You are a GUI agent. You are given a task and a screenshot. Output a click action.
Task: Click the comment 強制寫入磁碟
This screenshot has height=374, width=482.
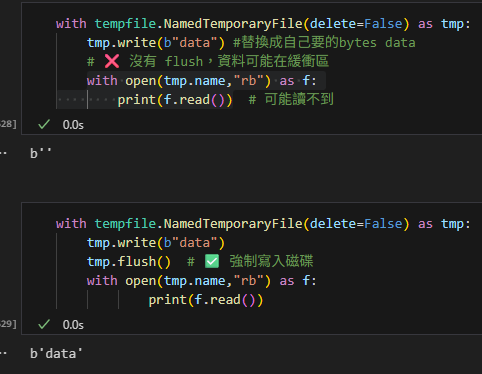(271, 261)
